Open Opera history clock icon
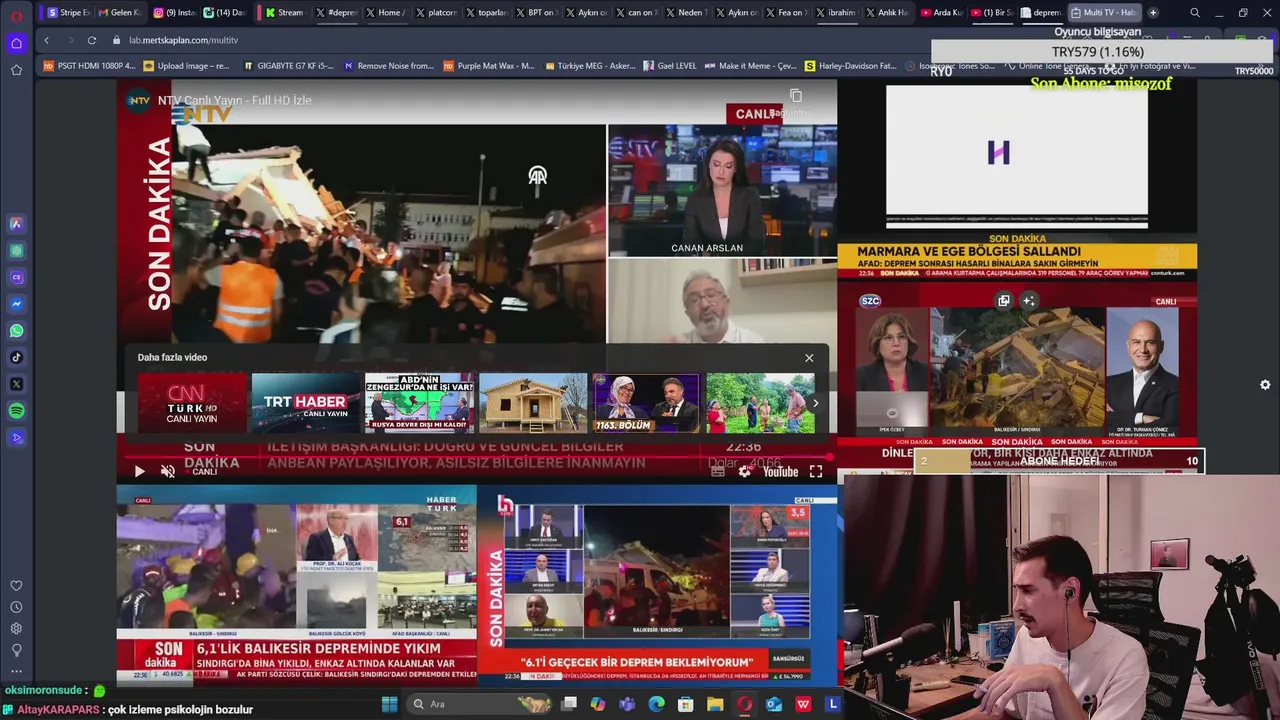Image resolution: width=1280 pixels, height=720 pixels. (16, 607)
